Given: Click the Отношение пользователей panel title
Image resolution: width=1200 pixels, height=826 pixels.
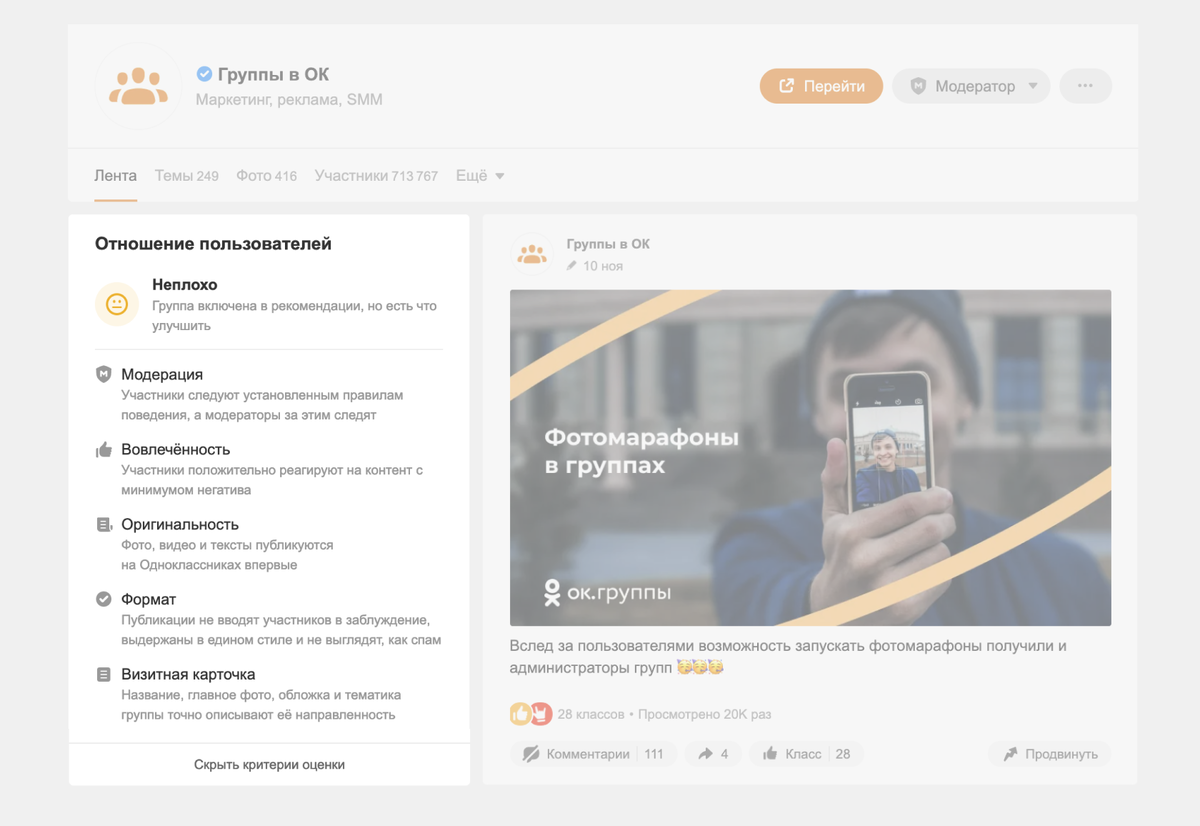Looking at the screenshot, I should pos(213,244).
